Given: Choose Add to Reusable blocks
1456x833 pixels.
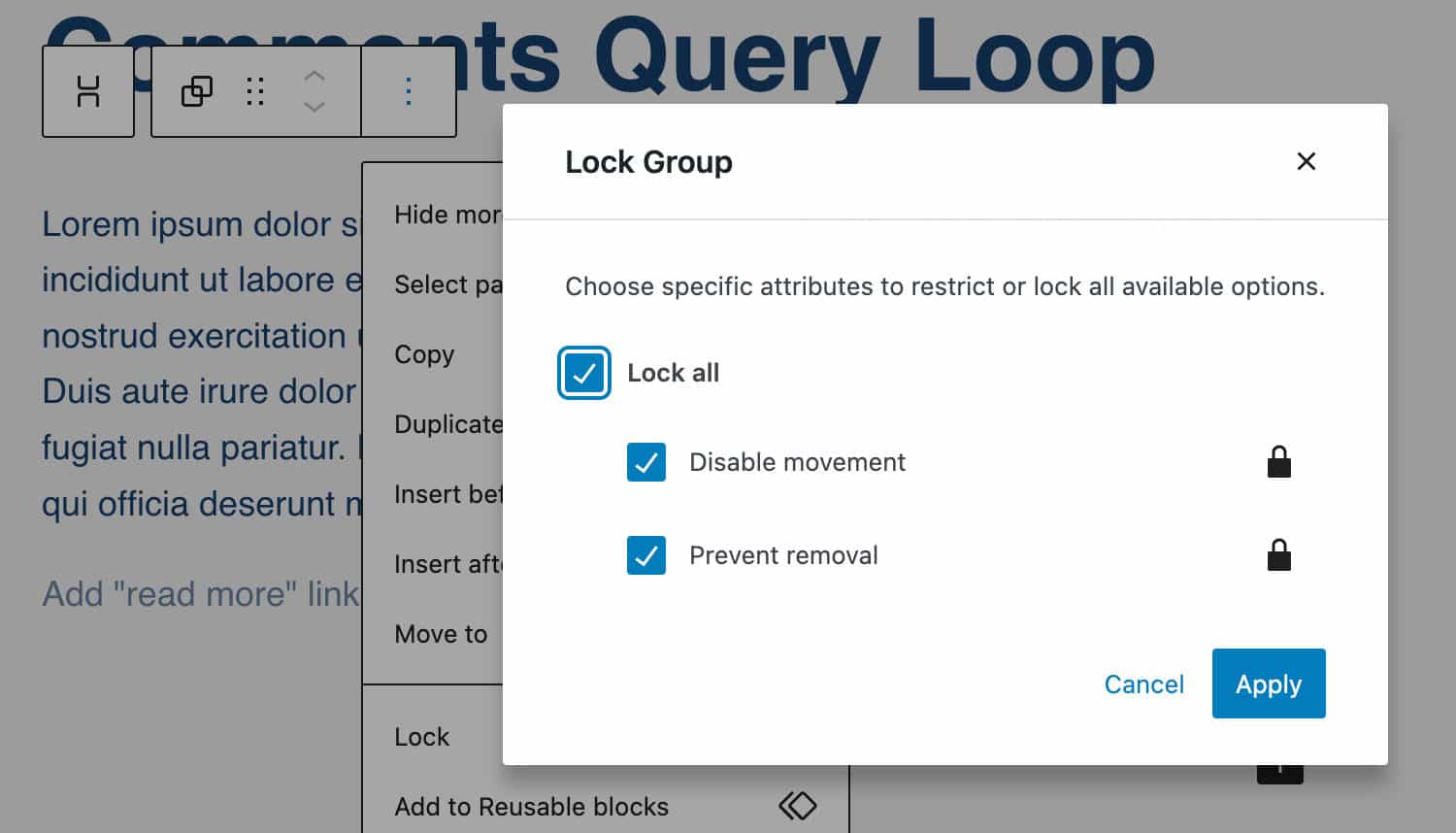Looking at the screenshot, I should [531, 807].
